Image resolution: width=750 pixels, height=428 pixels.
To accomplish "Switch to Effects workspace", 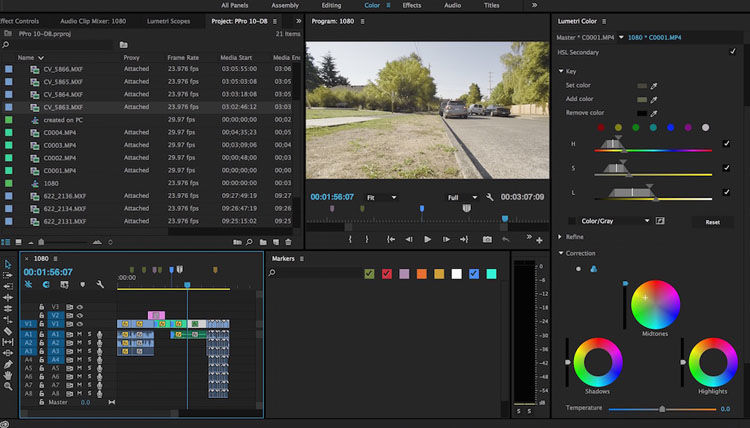I will coord(412,5).
